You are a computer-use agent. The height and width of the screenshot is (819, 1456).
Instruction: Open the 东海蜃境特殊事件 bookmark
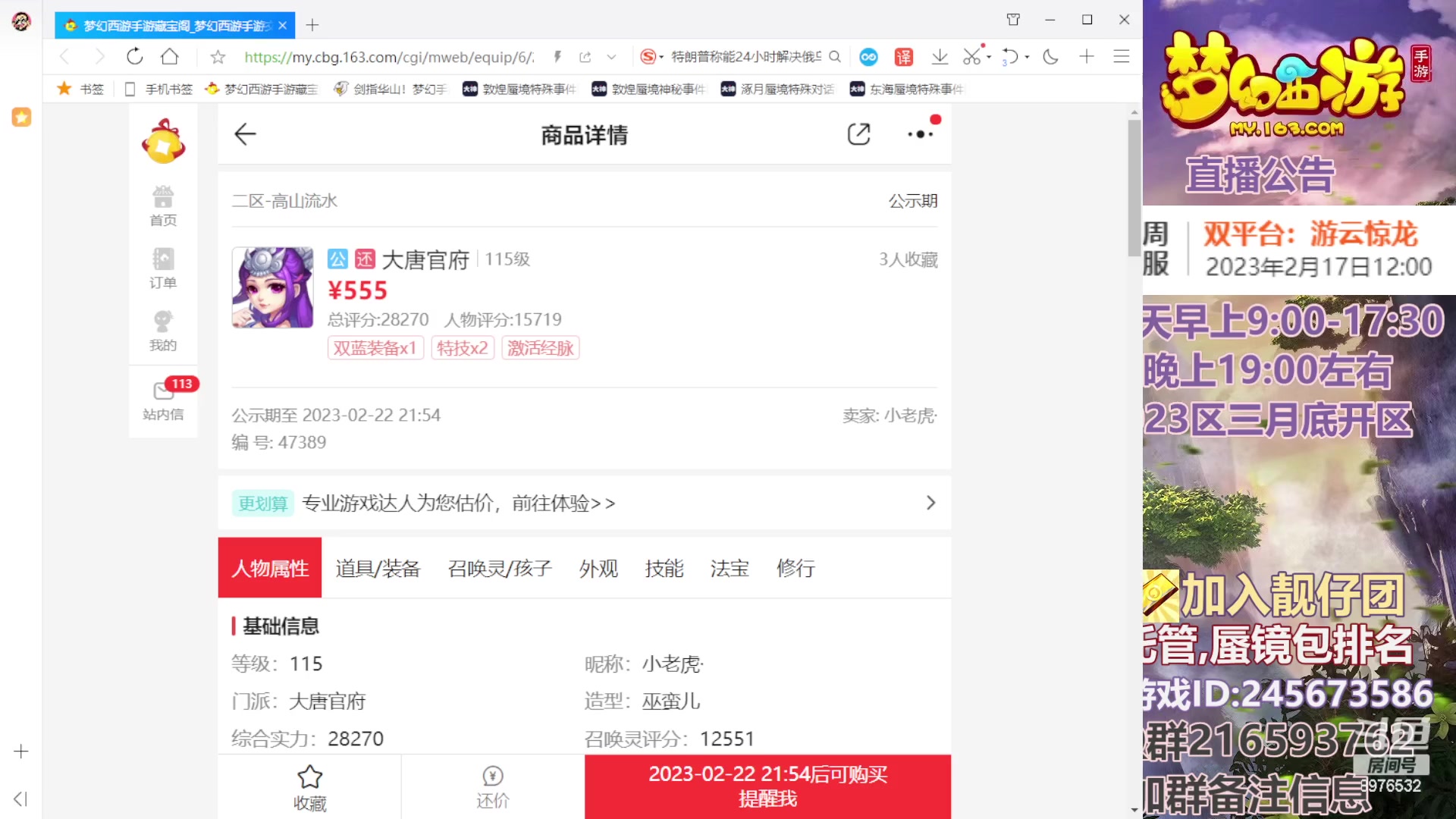(906, 89)
